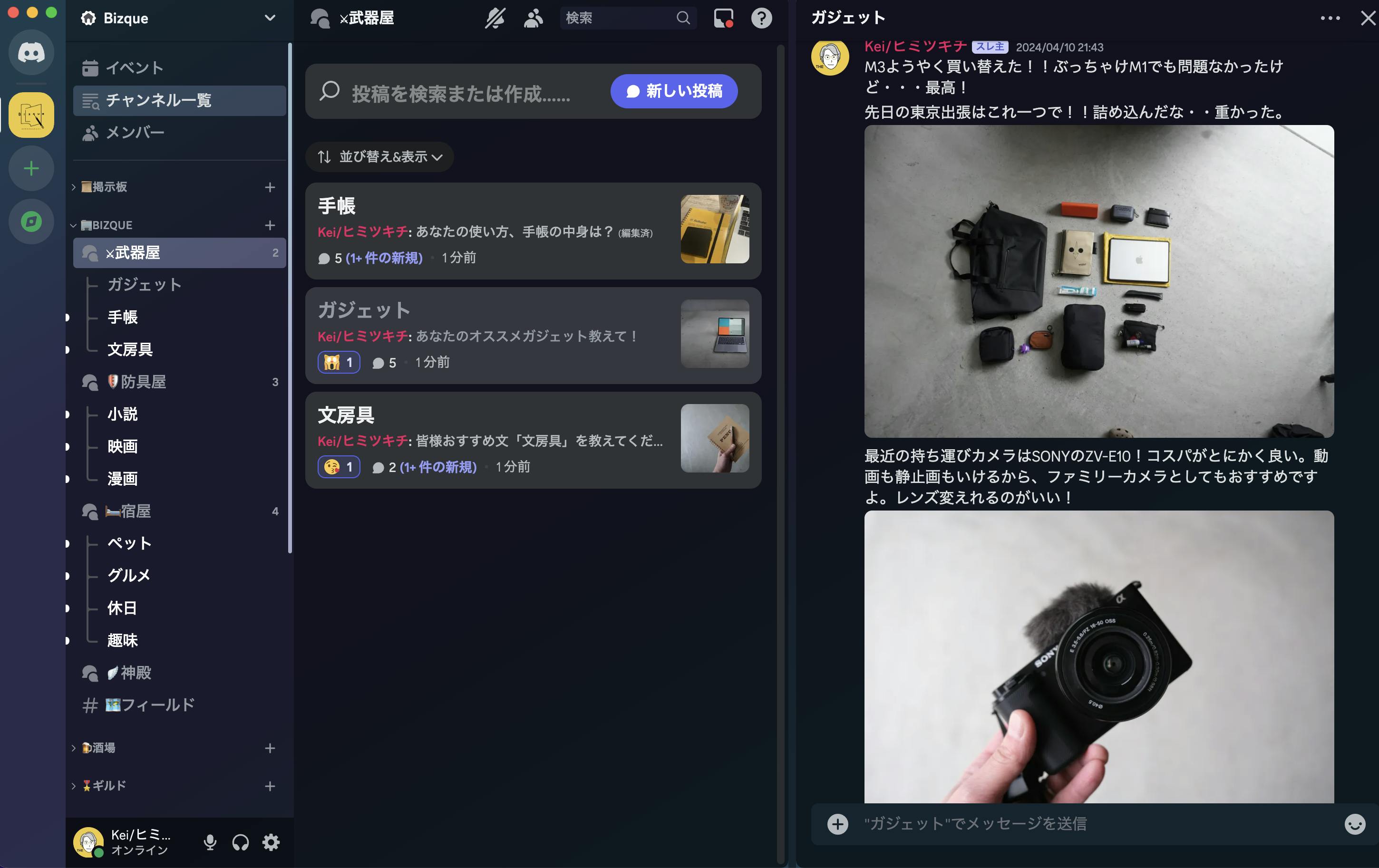The height and width of the screenshot is (868, 1379).
Task: Open 文房具 thread in sidebar
Action: (x=130, y=349)
